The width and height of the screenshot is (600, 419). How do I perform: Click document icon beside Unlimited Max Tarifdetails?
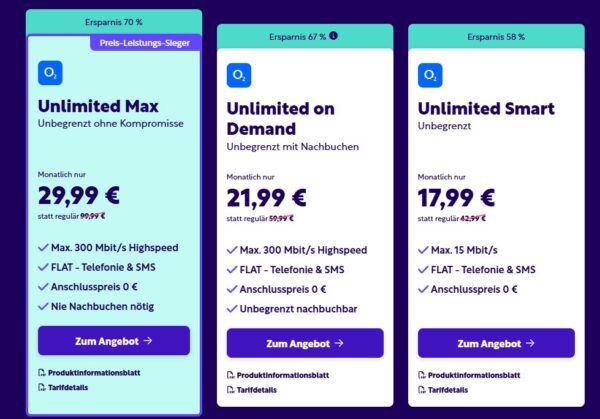tap(41, 389)
